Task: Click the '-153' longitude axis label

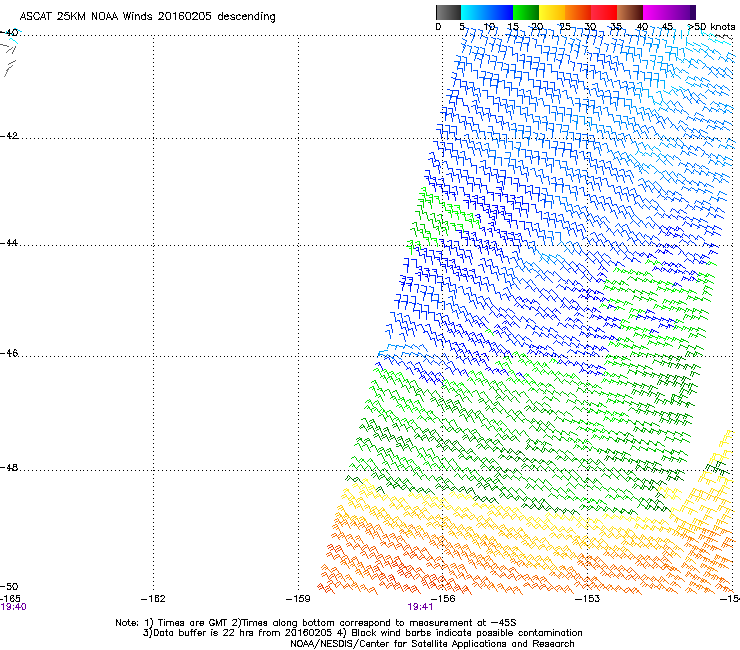Action: point(588,599)
